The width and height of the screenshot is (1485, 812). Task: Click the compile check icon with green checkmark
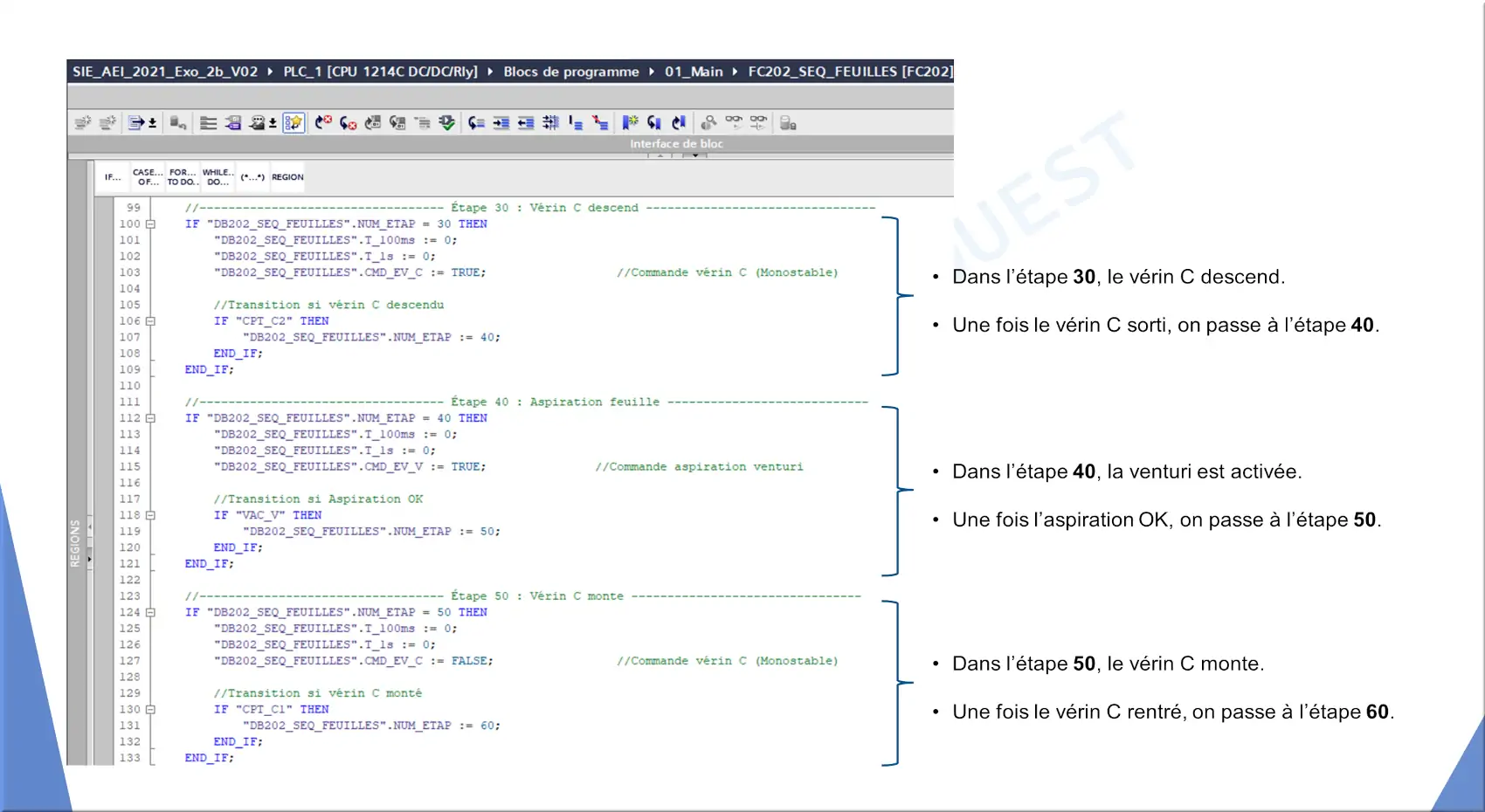pyautogui.click(x=447, y=123)
